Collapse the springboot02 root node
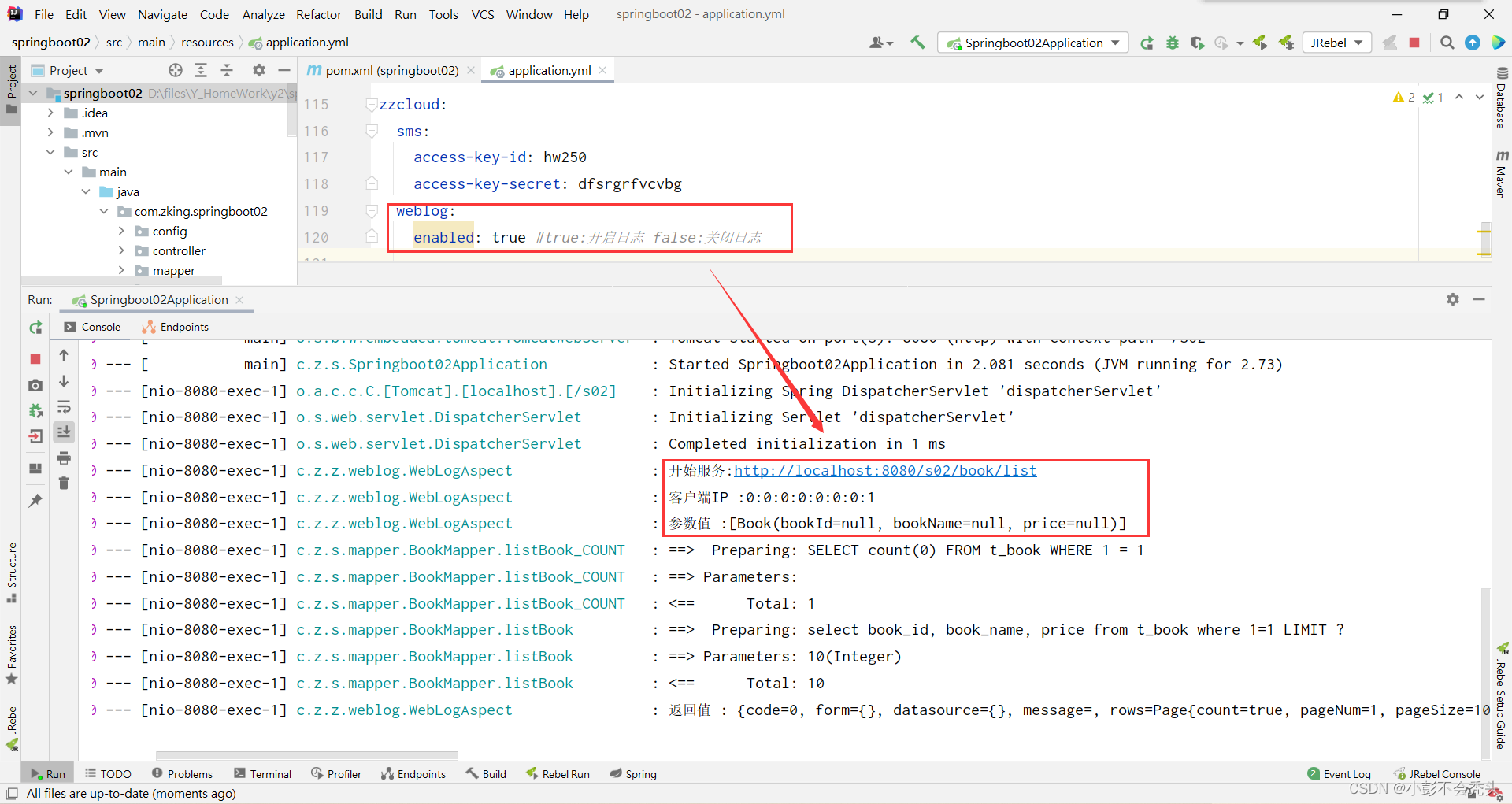 coord(34,93)
